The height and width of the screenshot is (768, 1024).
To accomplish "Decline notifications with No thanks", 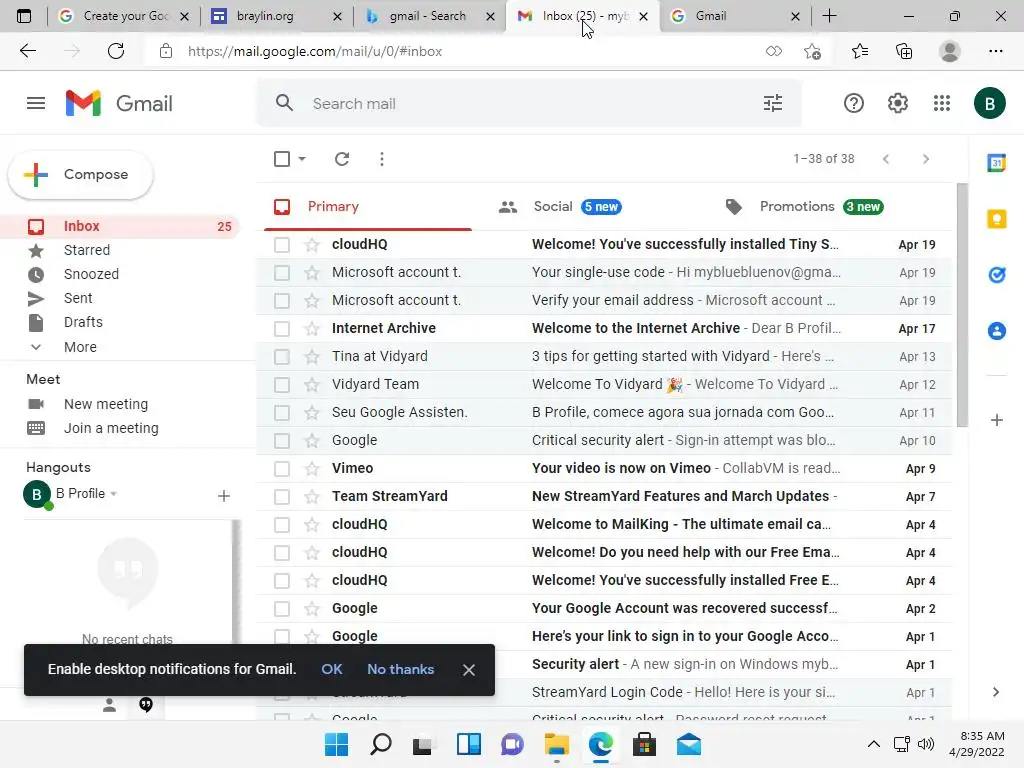I will click(x=400, y=669).
